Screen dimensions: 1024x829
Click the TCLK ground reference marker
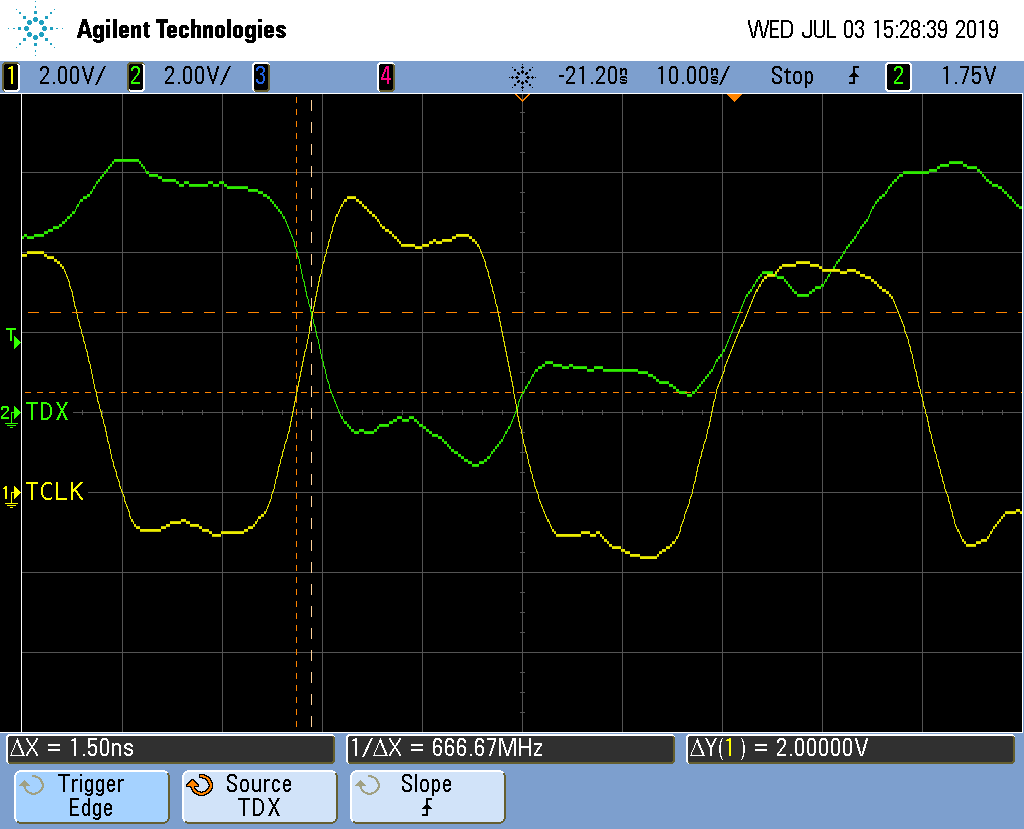coord(10,493)
